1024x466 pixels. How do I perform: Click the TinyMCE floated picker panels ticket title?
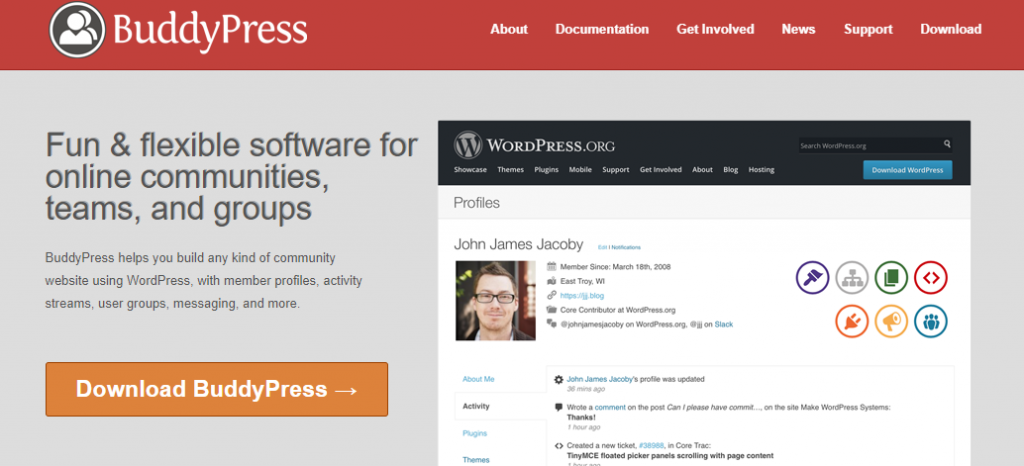[x=670, y=456]
